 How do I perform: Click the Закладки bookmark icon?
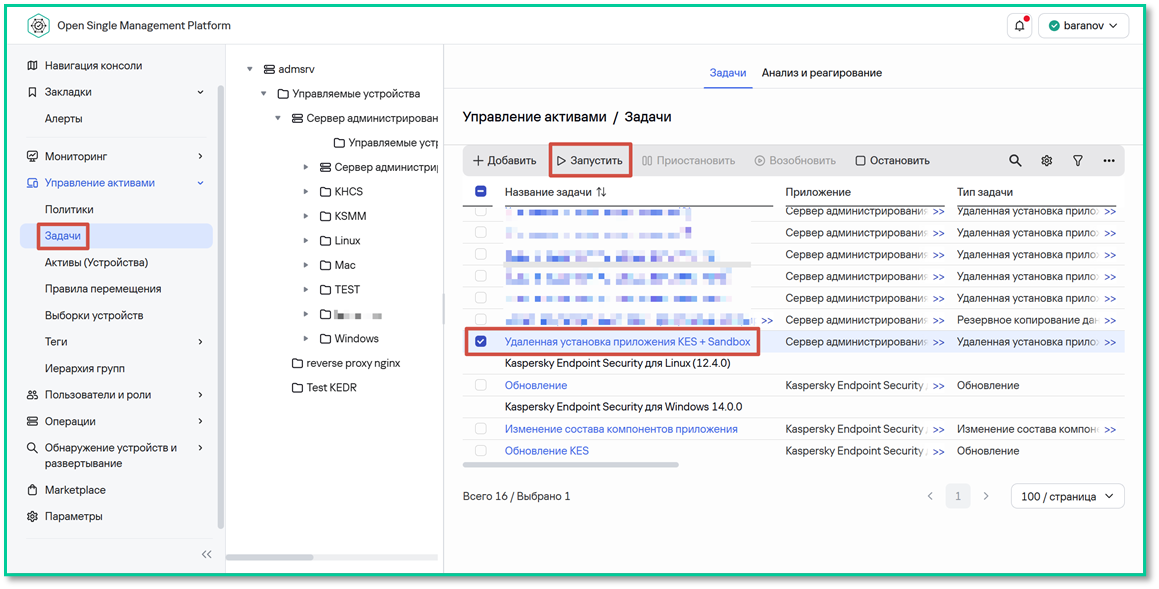tap(32, 92)
